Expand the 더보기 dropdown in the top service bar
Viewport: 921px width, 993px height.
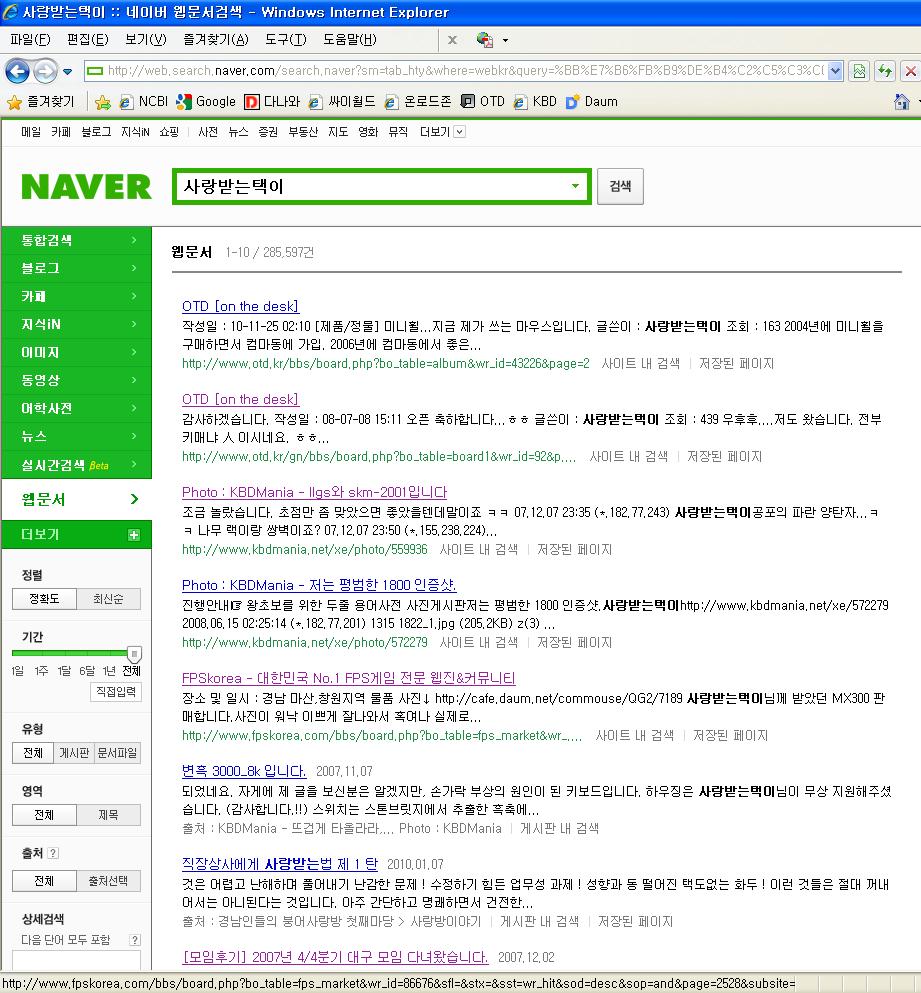coord(460,132)
